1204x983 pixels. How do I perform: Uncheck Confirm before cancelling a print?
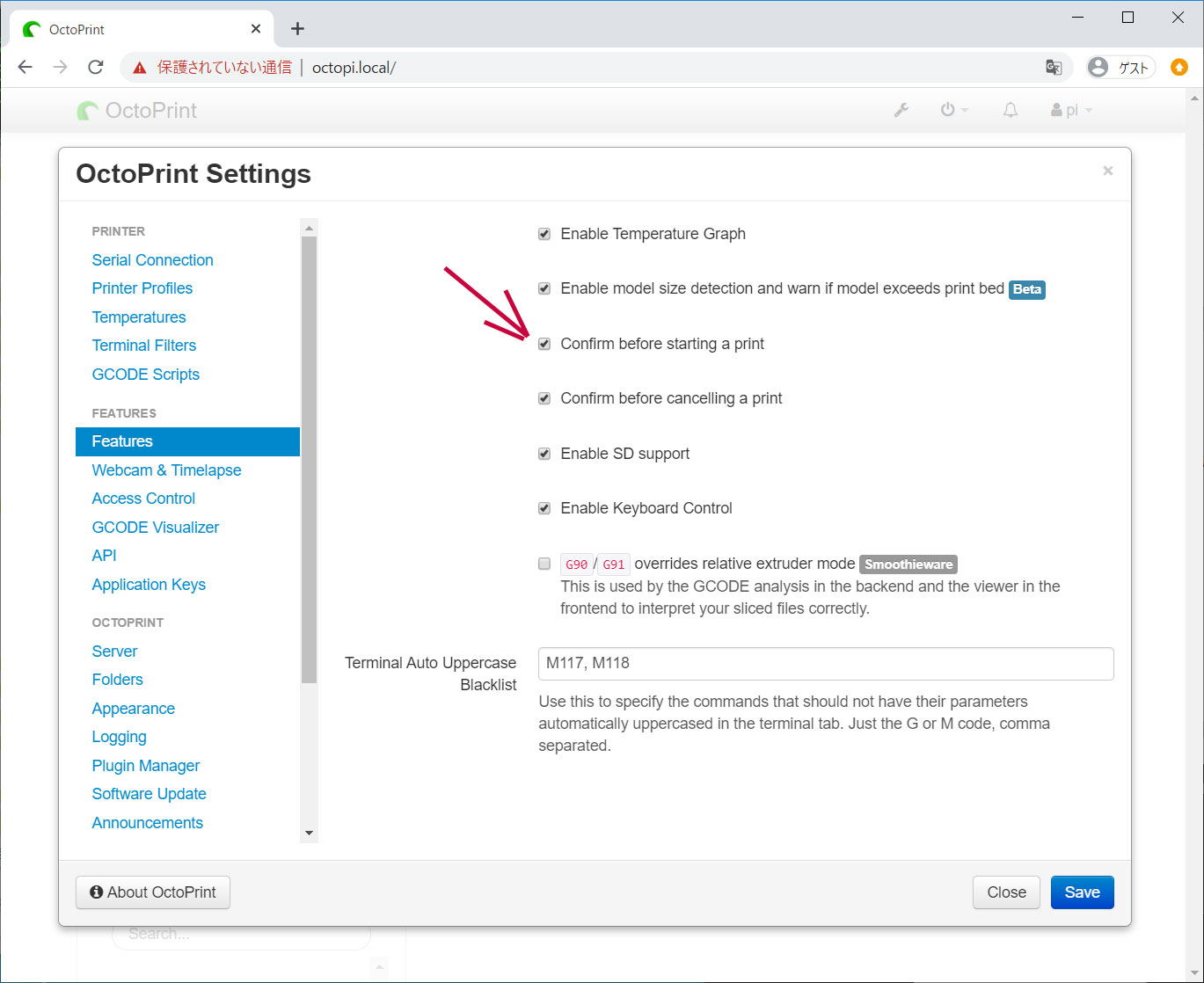(x=544, y=398)
